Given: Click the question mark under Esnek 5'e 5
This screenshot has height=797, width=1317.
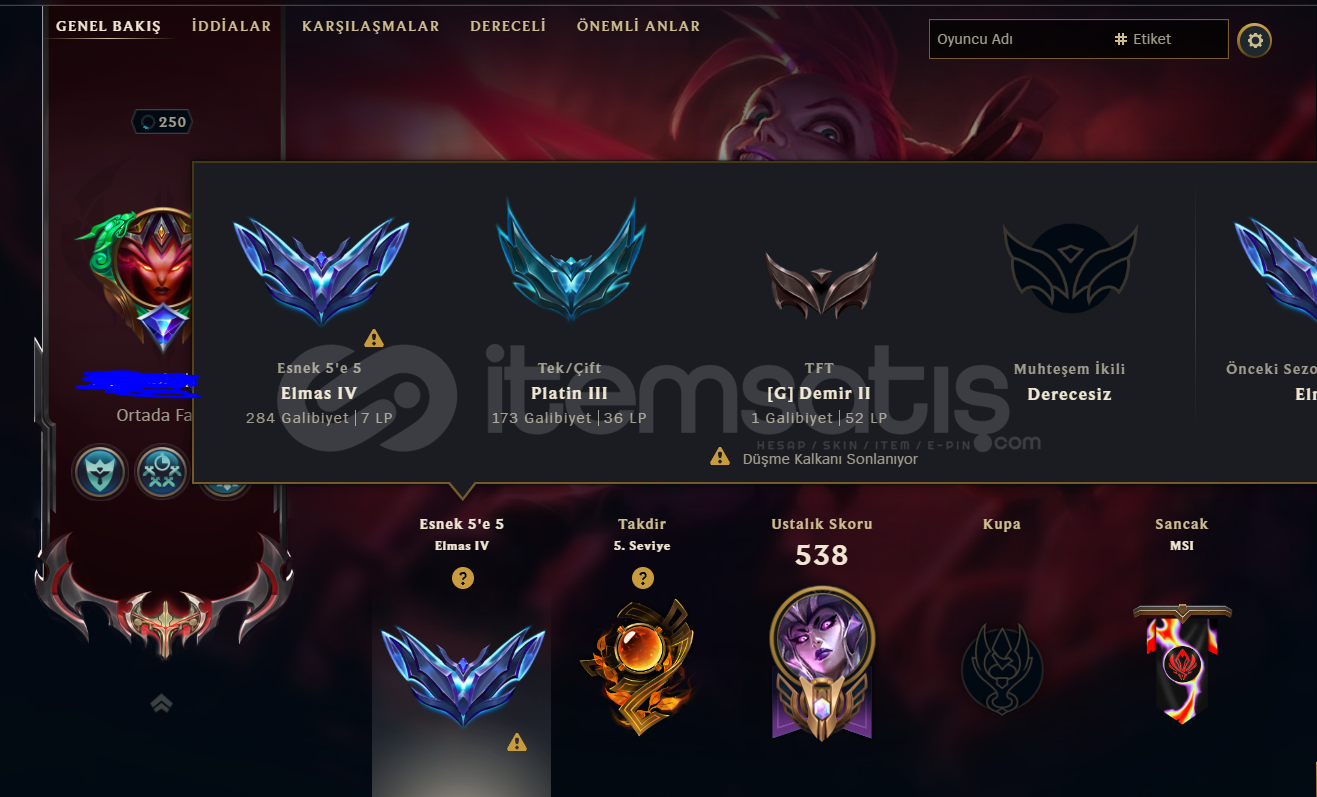Looking at the screenshot, I should coord(463,578).
